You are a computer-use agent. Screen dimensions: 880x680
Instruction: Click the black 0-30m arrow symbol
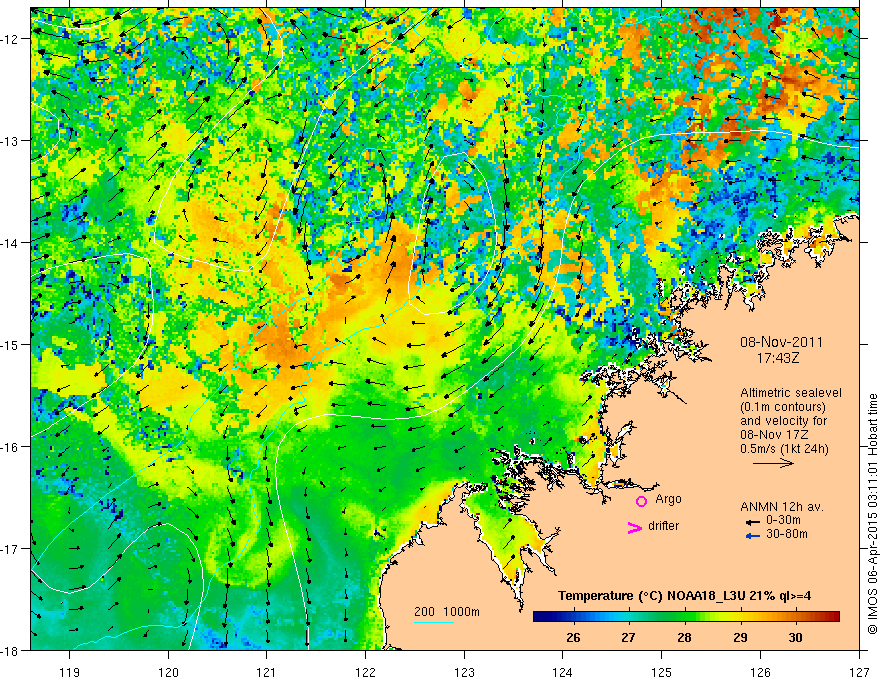coord(752,522)
